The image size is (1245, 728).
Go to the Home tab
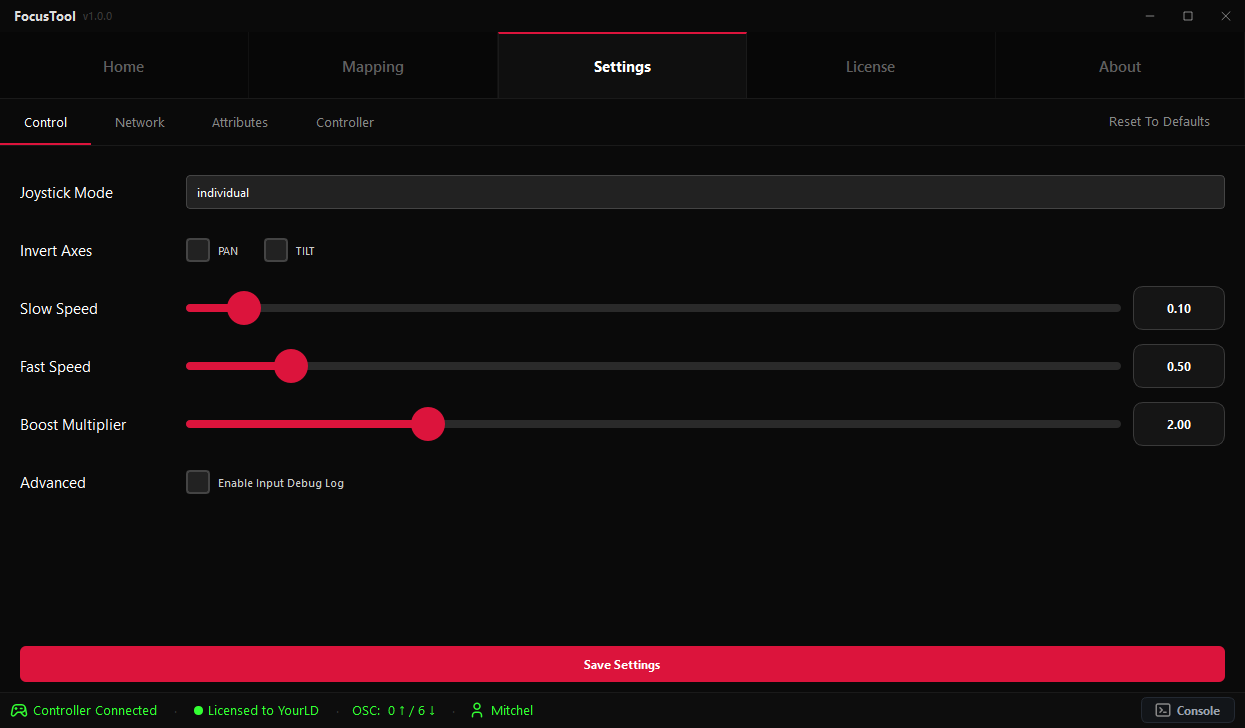pos(124,66)
